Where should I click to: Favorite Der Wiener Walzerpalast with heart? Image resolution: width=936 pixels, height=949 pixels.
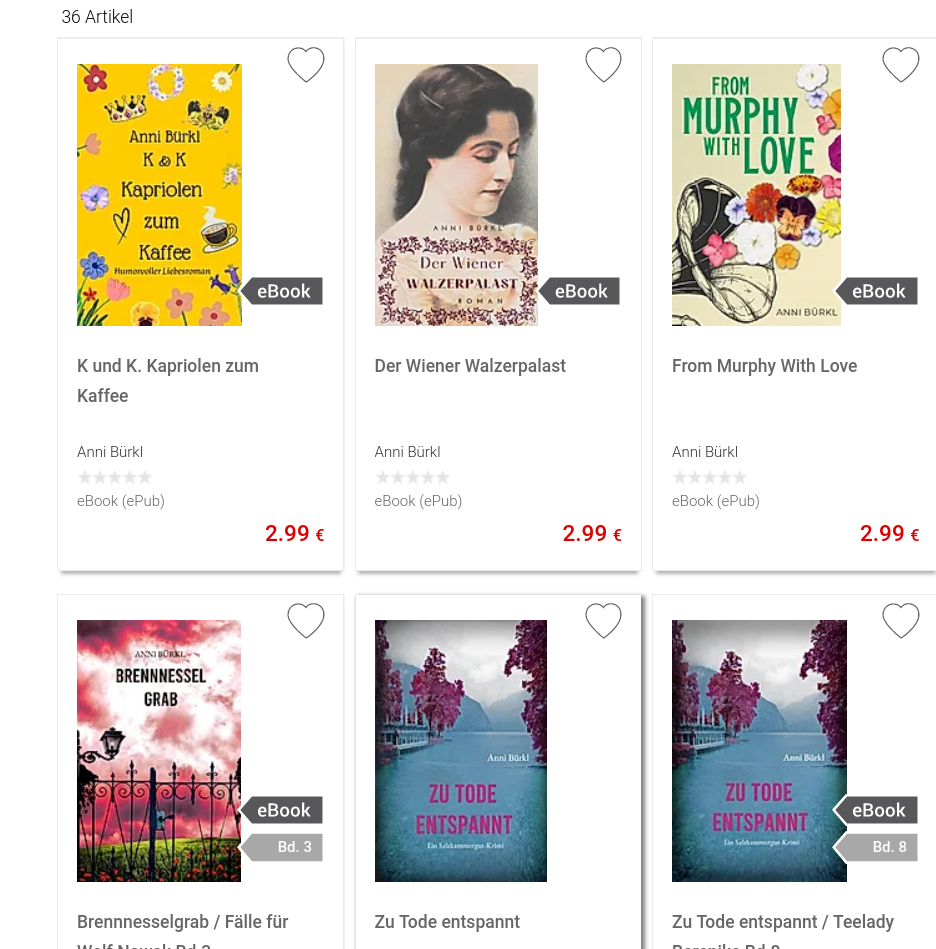click(x=603, y=64)
